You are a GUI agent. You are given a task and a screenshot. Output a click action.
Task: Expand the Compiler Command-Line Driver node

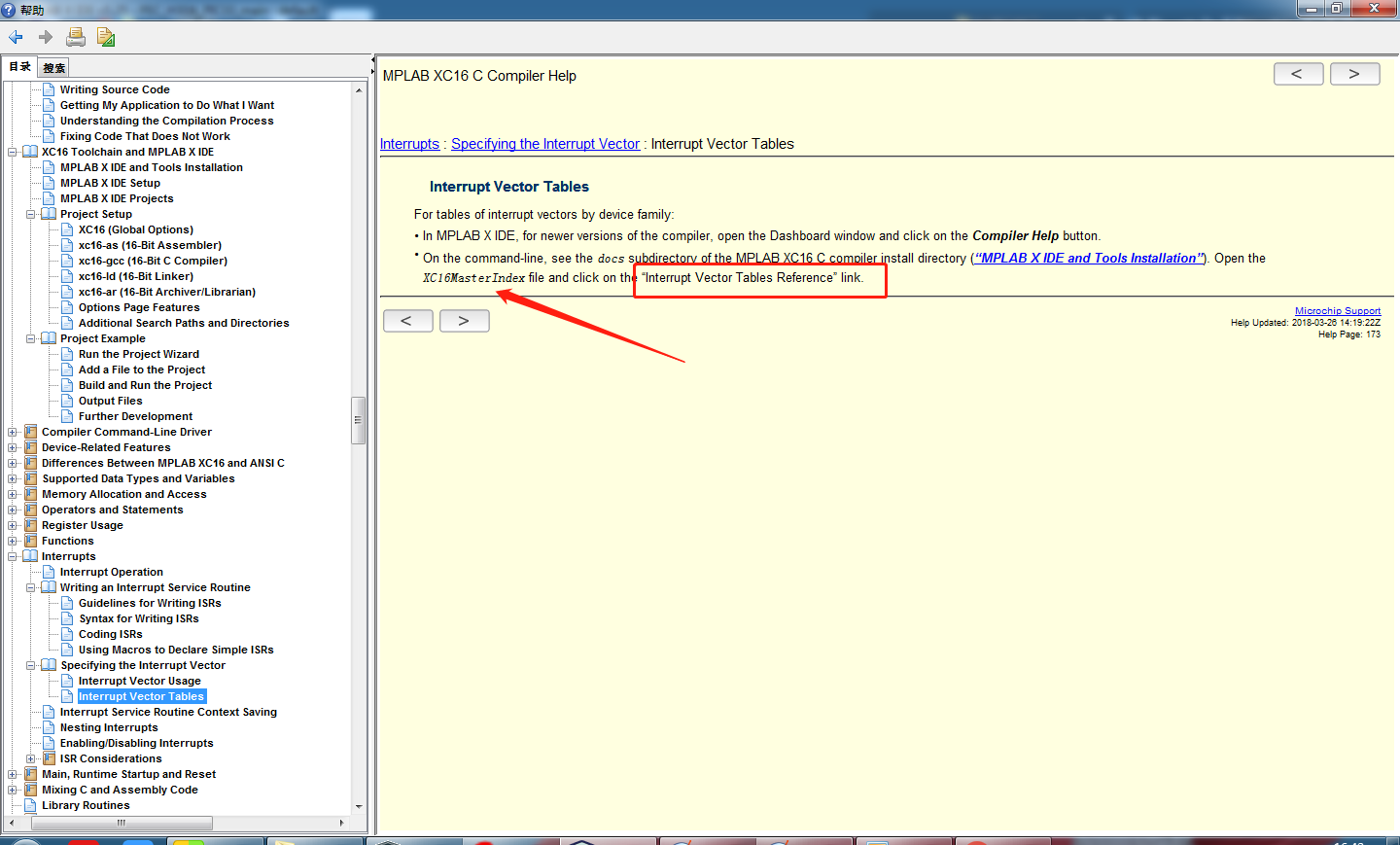pos(13,432)
